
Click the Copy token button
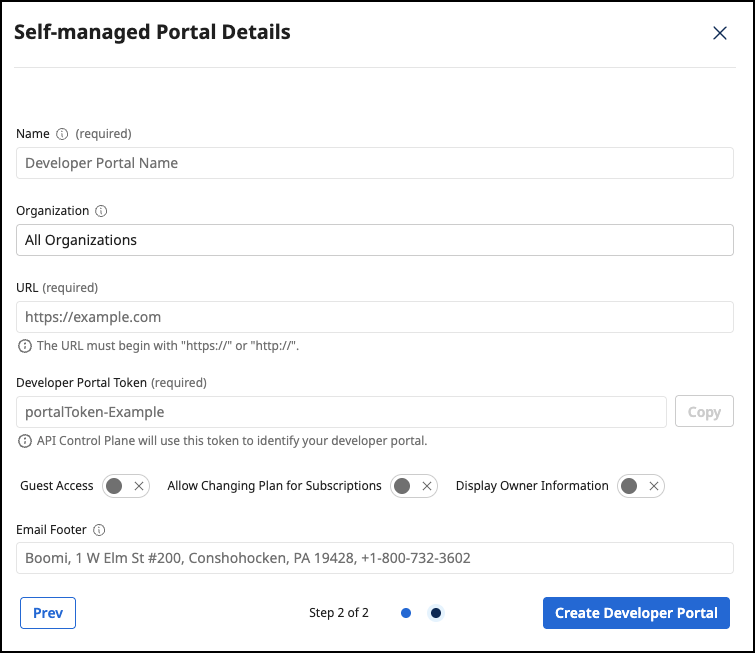704,412
